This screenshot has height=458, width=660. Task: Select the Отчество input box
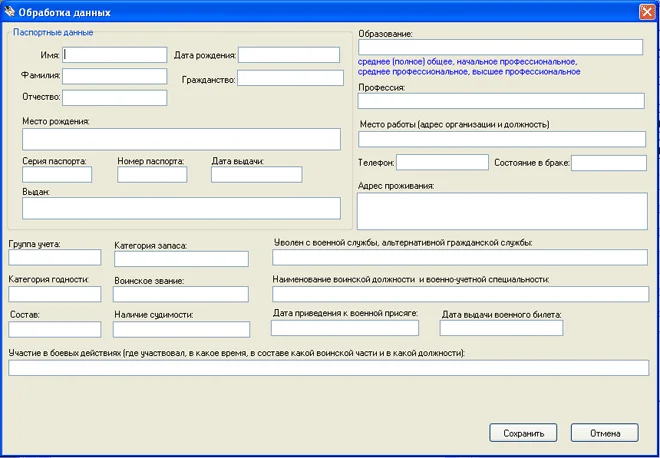pyautogui.click(x=115, y=97)
